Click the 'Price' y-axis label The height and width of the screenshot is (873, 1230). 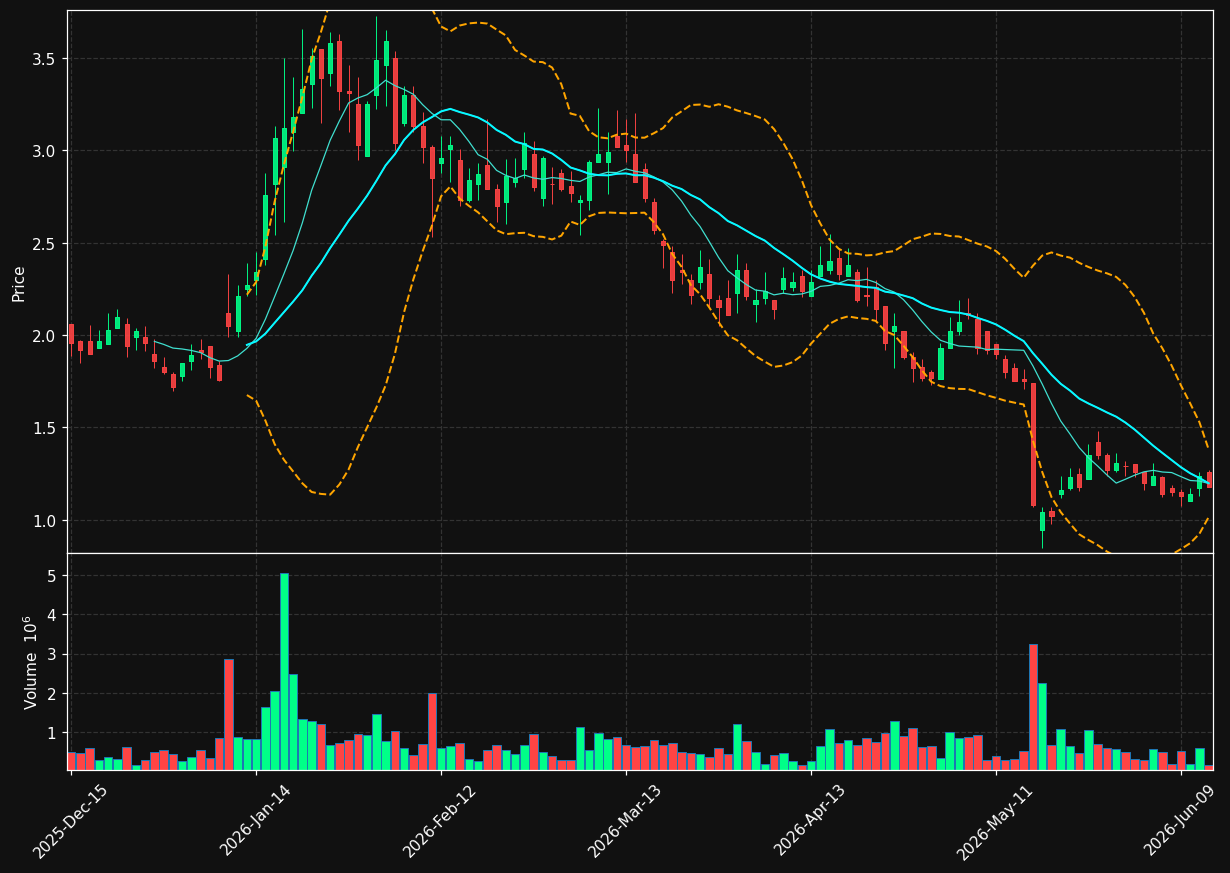click(19, 283)
